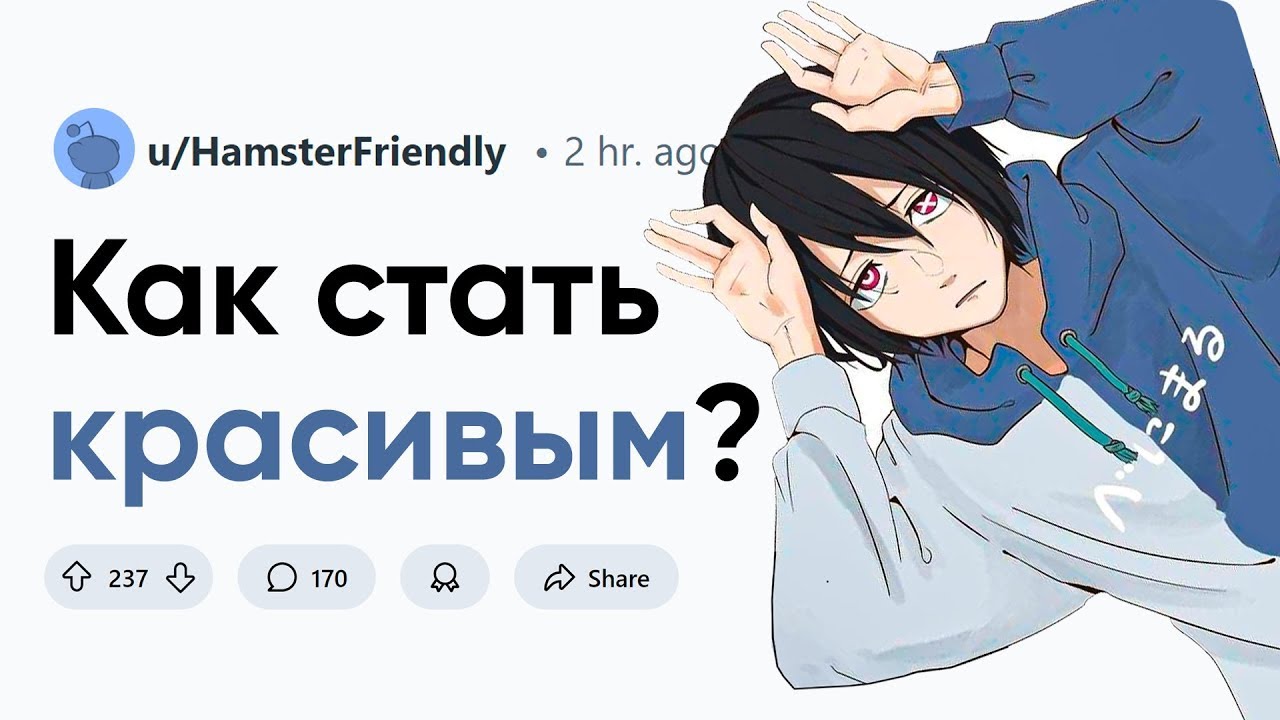1280x720 pixels.
Task: Click the 170 comment count
Action: coord(329,578)
